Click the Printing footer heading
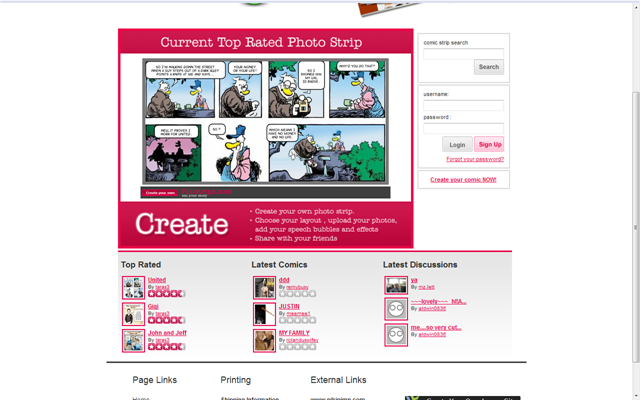 [236, 380]
